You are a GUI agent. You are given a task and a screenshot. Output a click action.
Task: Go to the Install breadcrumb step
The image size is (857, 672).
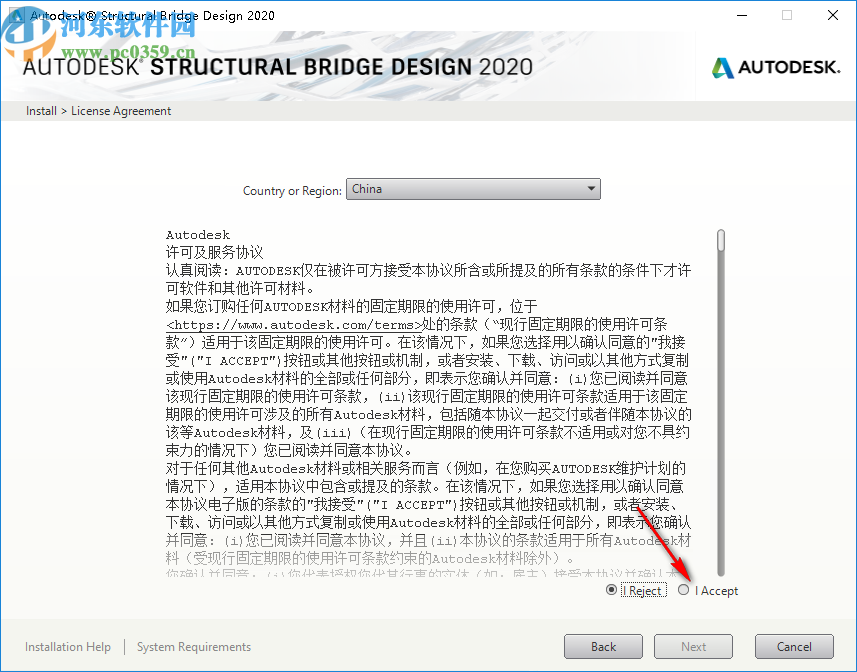click(41, 110)
